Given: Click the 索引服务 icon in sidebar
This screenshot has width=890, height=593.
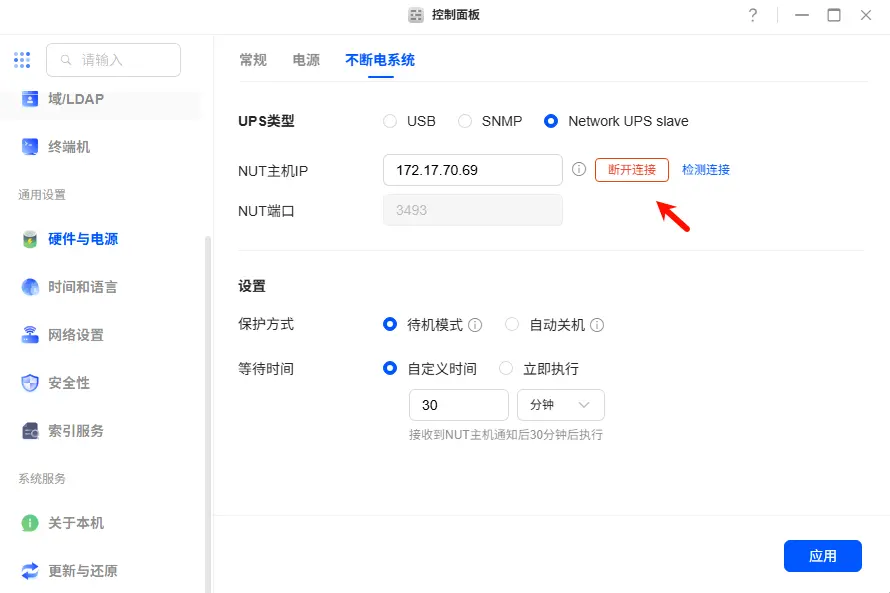Looking at the screenshot, I should [30, 431].
